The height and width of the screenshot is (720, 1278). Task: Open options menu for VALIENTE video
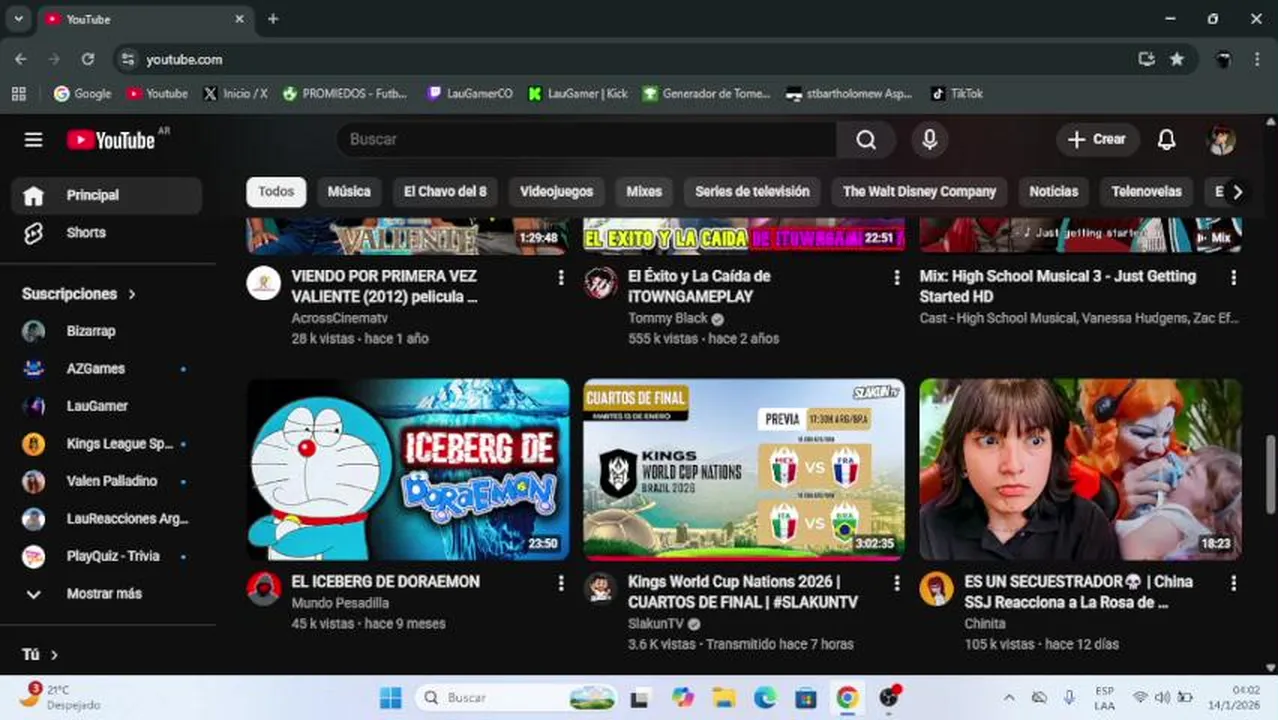(x=561, y=278)
